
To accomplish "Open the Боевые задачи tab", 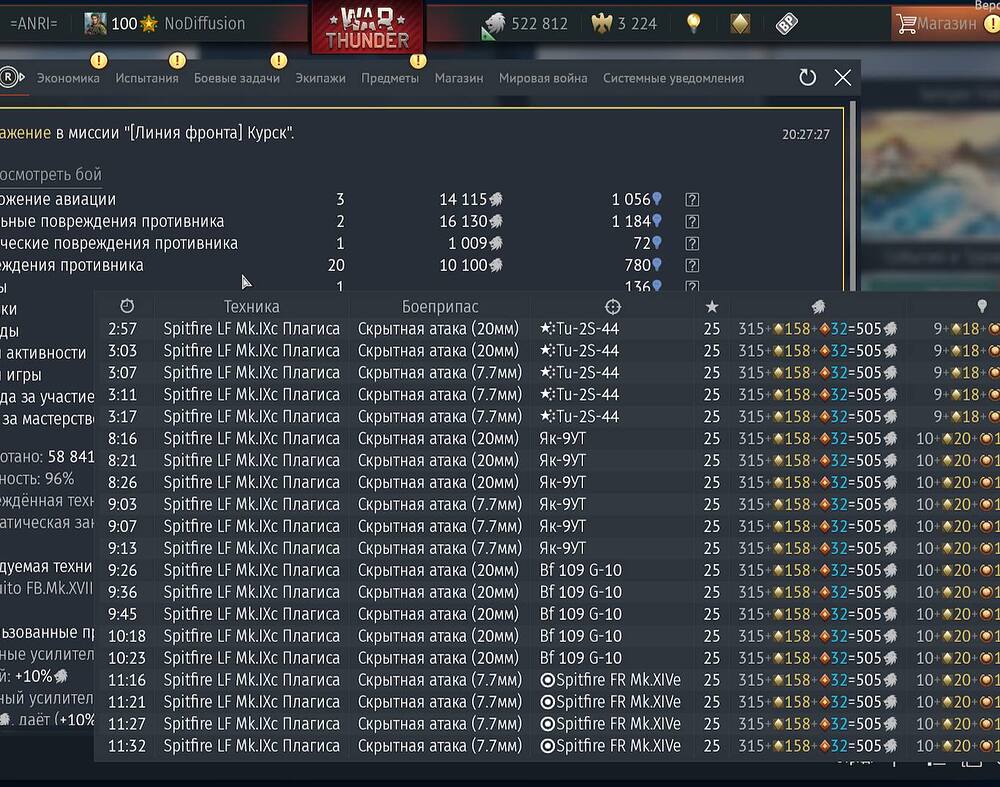I will [x=236, y=78].
